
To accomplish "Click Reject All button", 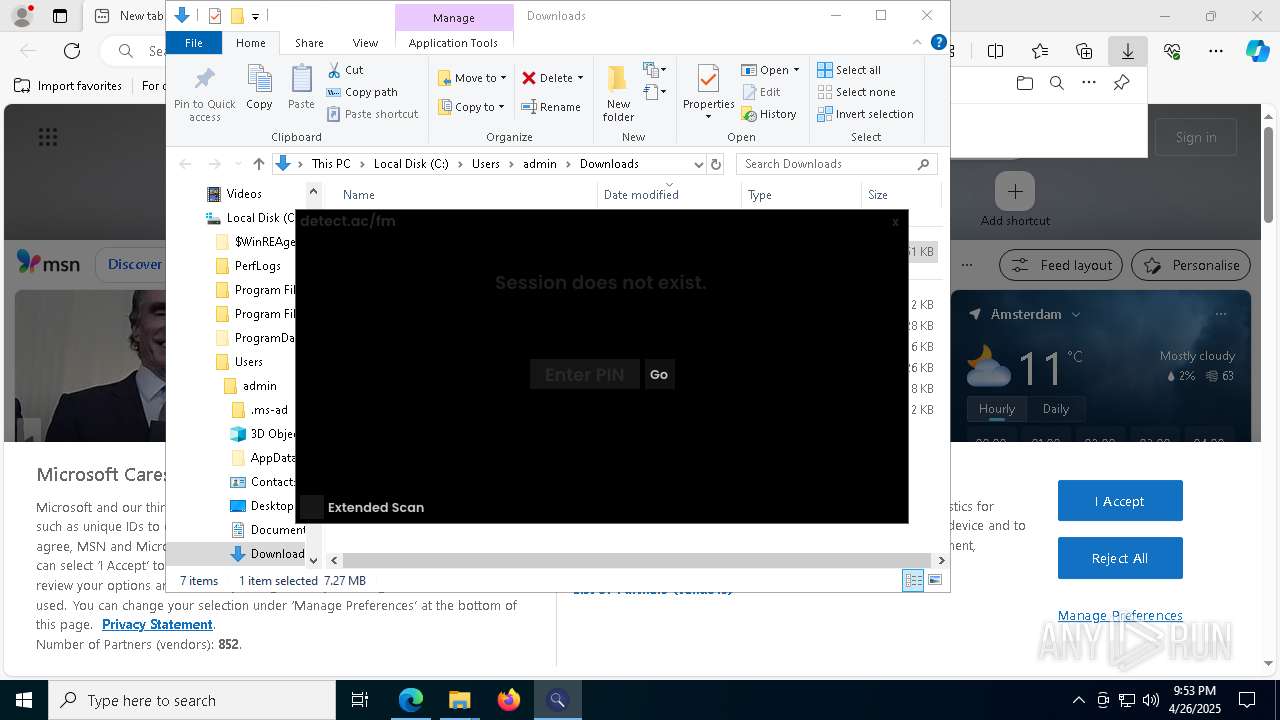I will coord(1120,558).
